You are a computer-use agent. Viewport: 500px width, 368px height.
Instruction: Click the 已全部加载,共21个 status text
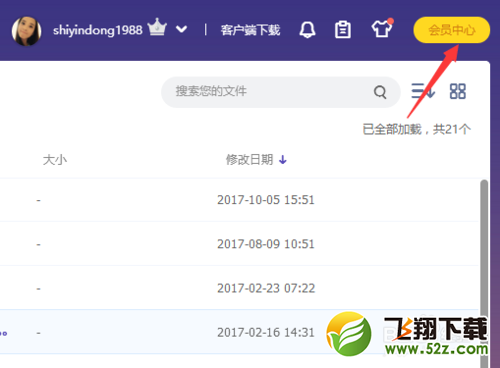pos(417,129)
